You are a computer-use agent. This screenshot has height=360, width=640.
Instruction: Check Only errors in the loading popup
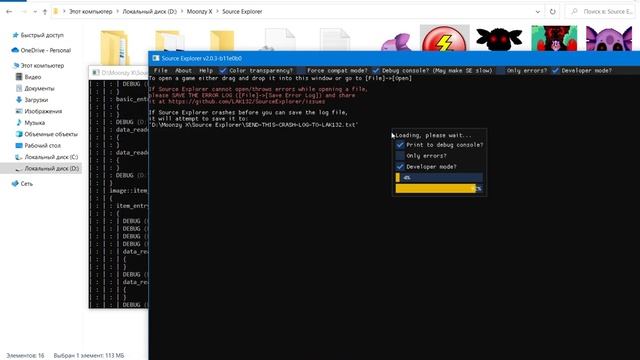[x=400, y=156]
